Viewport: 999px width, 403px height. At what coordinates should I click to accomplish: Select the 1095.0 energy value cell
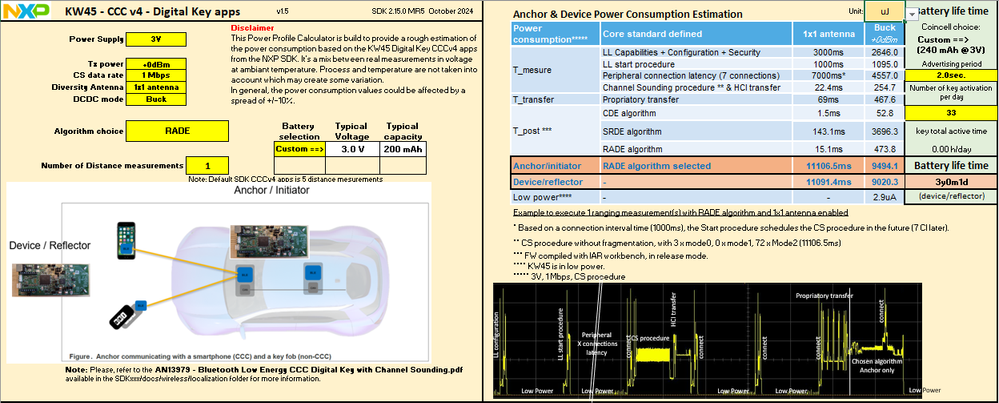[x=884, y=64]
